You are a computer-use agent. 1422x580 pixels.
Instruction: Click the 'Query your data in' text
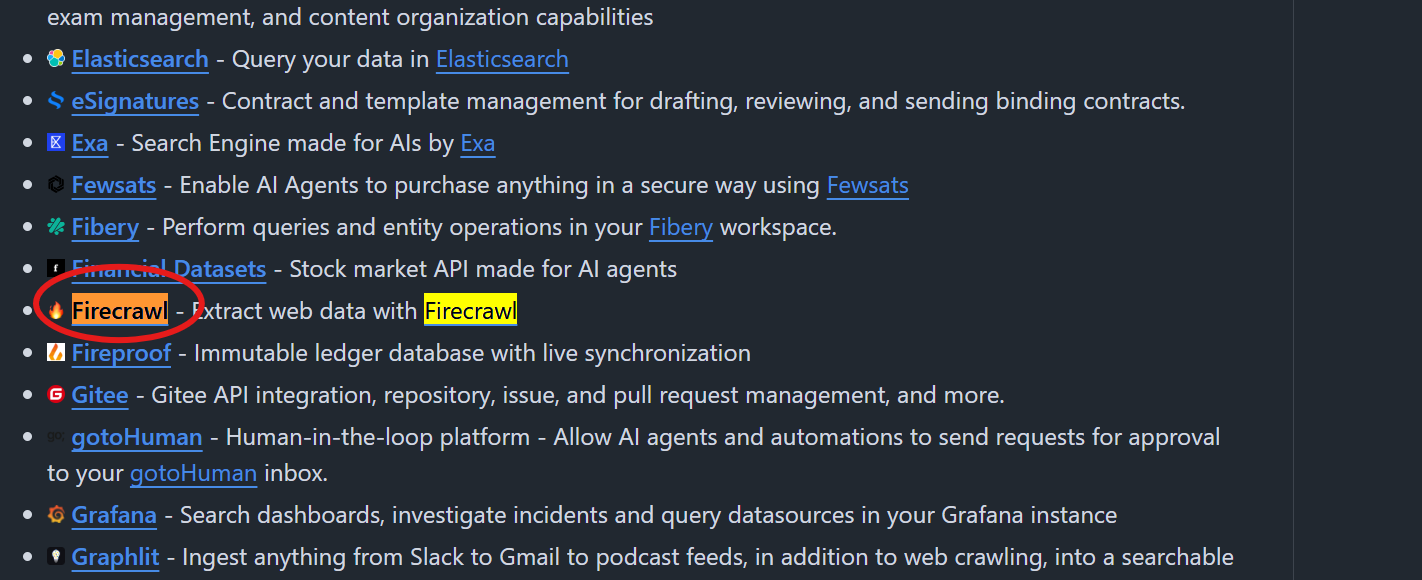click(331, 59)
